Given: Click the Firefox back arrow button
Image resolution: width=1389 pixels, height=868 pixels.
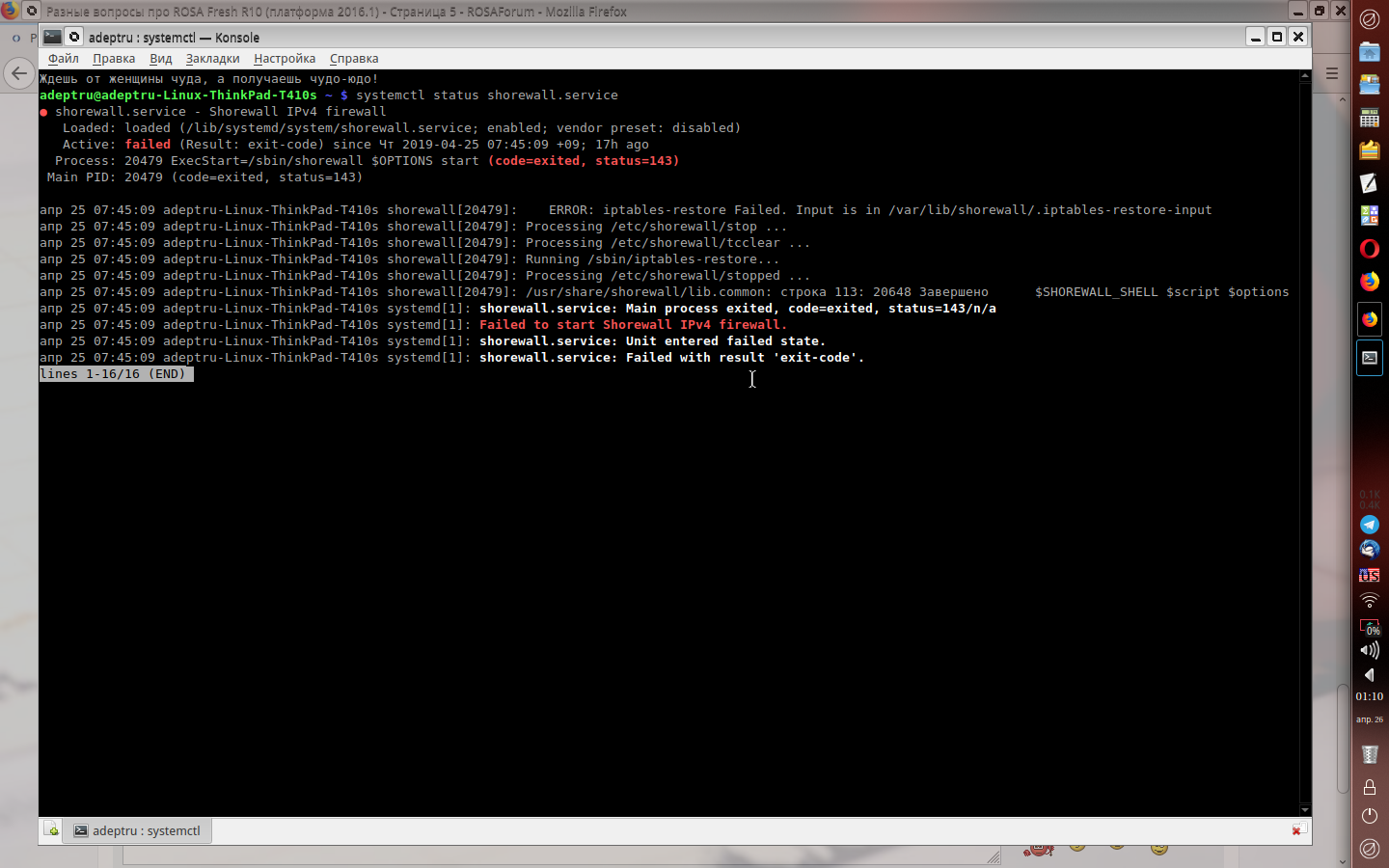Looking at the screenshot, I should click(18, 73).
